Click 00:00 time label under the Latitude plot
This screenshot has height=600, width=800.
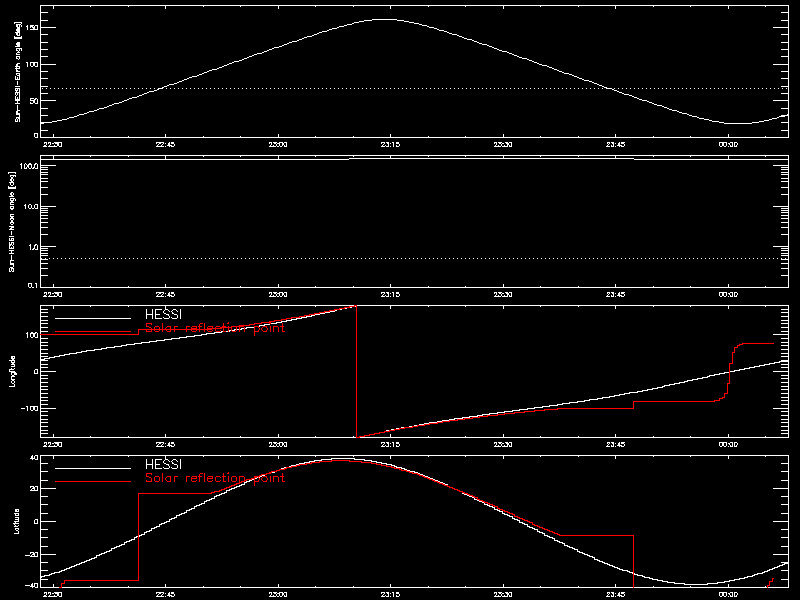click(728, 594)
